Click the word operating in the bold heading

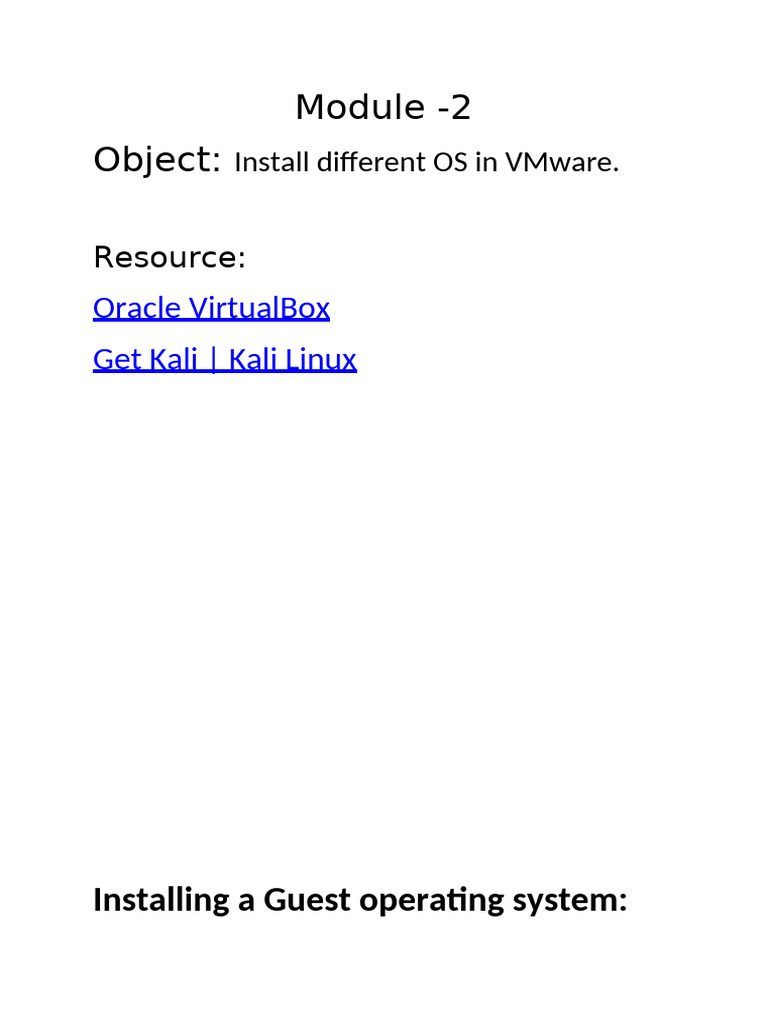(432, 901)
